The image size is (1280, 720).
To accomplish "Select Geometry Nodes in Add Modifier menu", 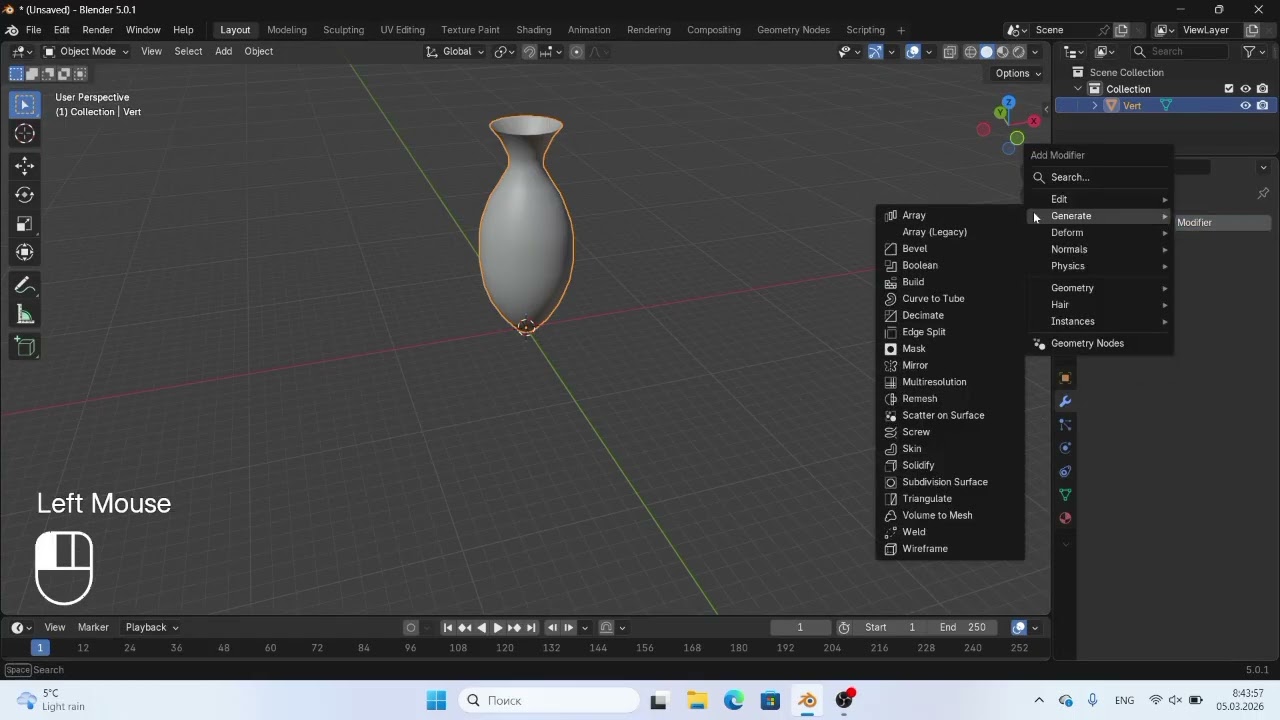I will [1100, 343].
